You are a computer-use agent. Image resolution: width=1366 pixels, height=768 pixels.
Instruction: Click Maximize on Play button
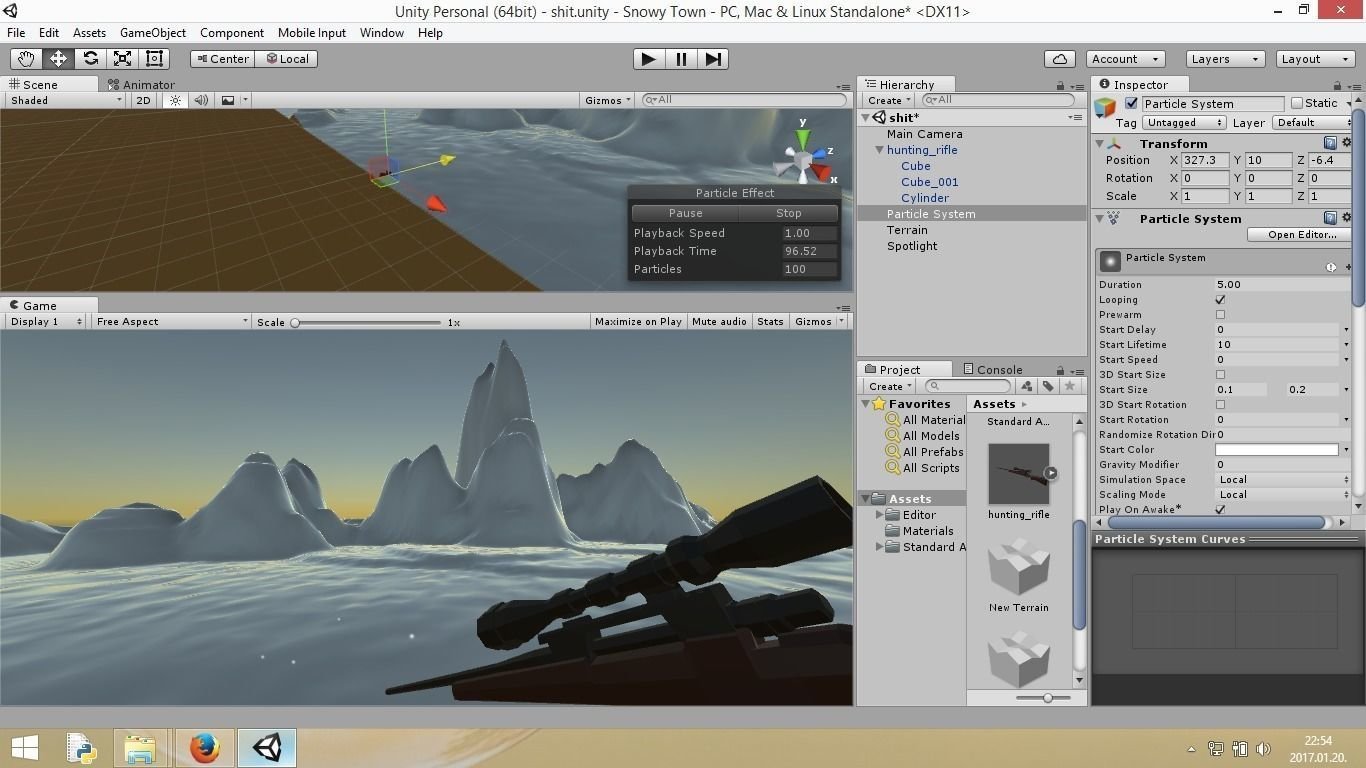[x=638, y=322]
